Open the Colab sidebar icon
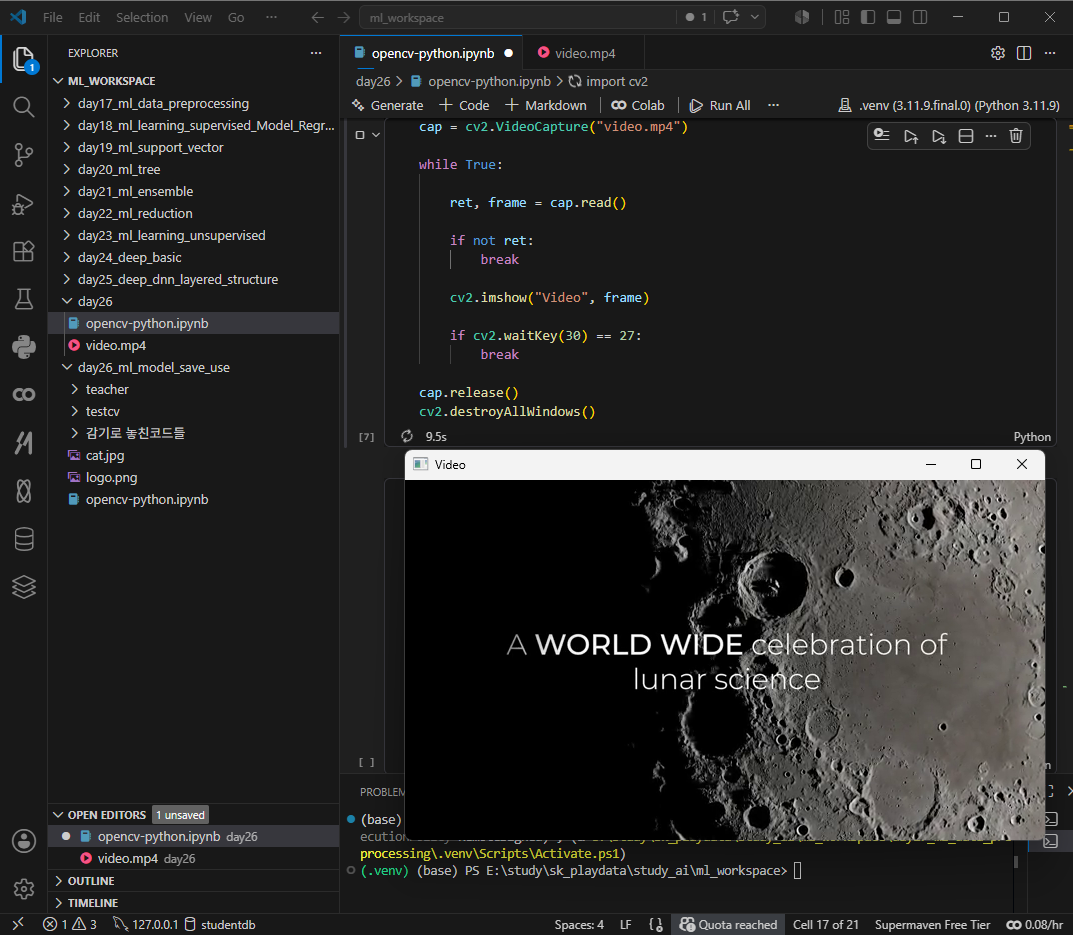This screenshot has width=1073, height=935. click(24, 395)
